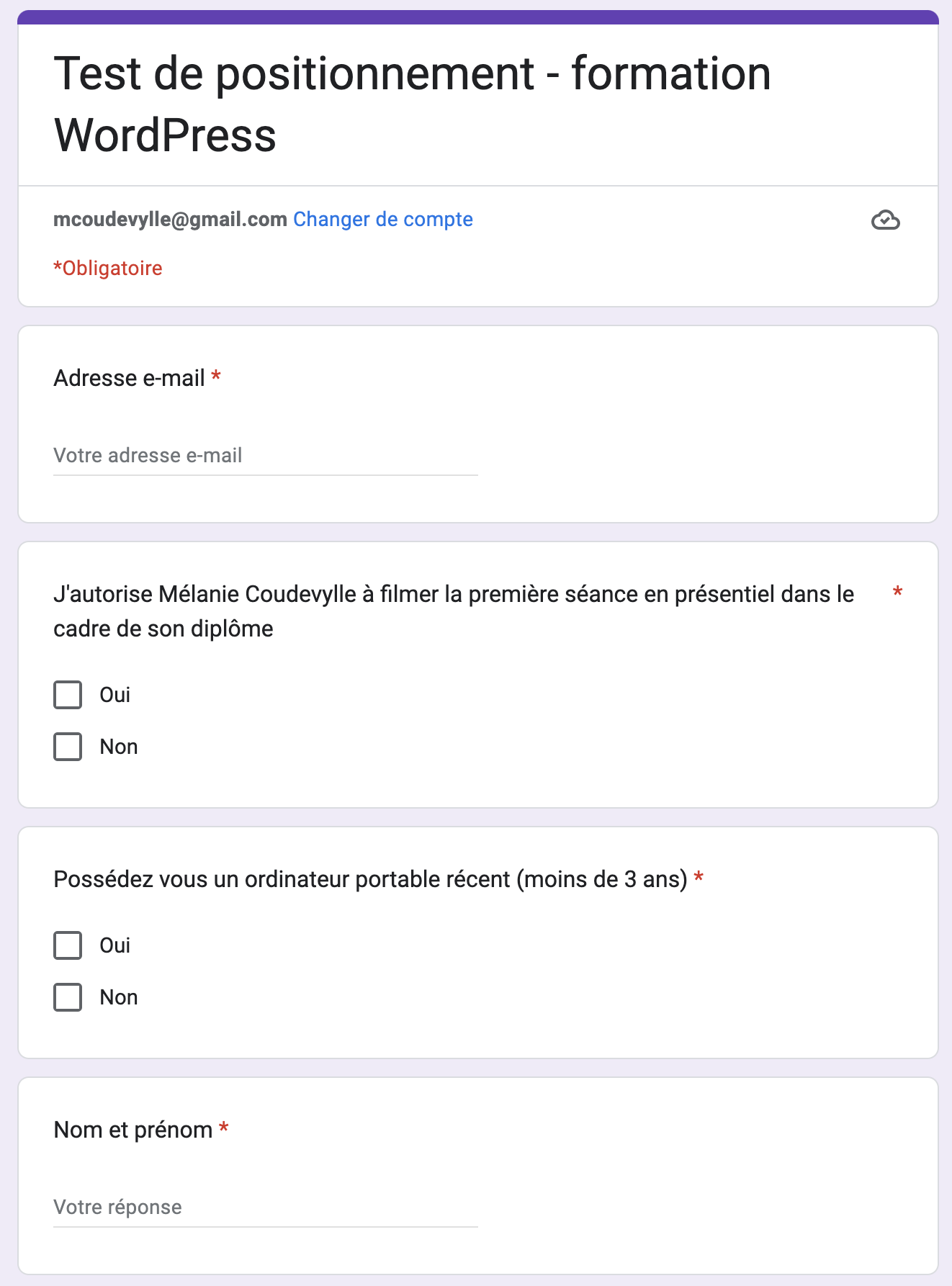This screenshot has width=952, height=1286.
Task: Click the red asterisk next to "Nom et prénom"
Action: click(224, 1128)
